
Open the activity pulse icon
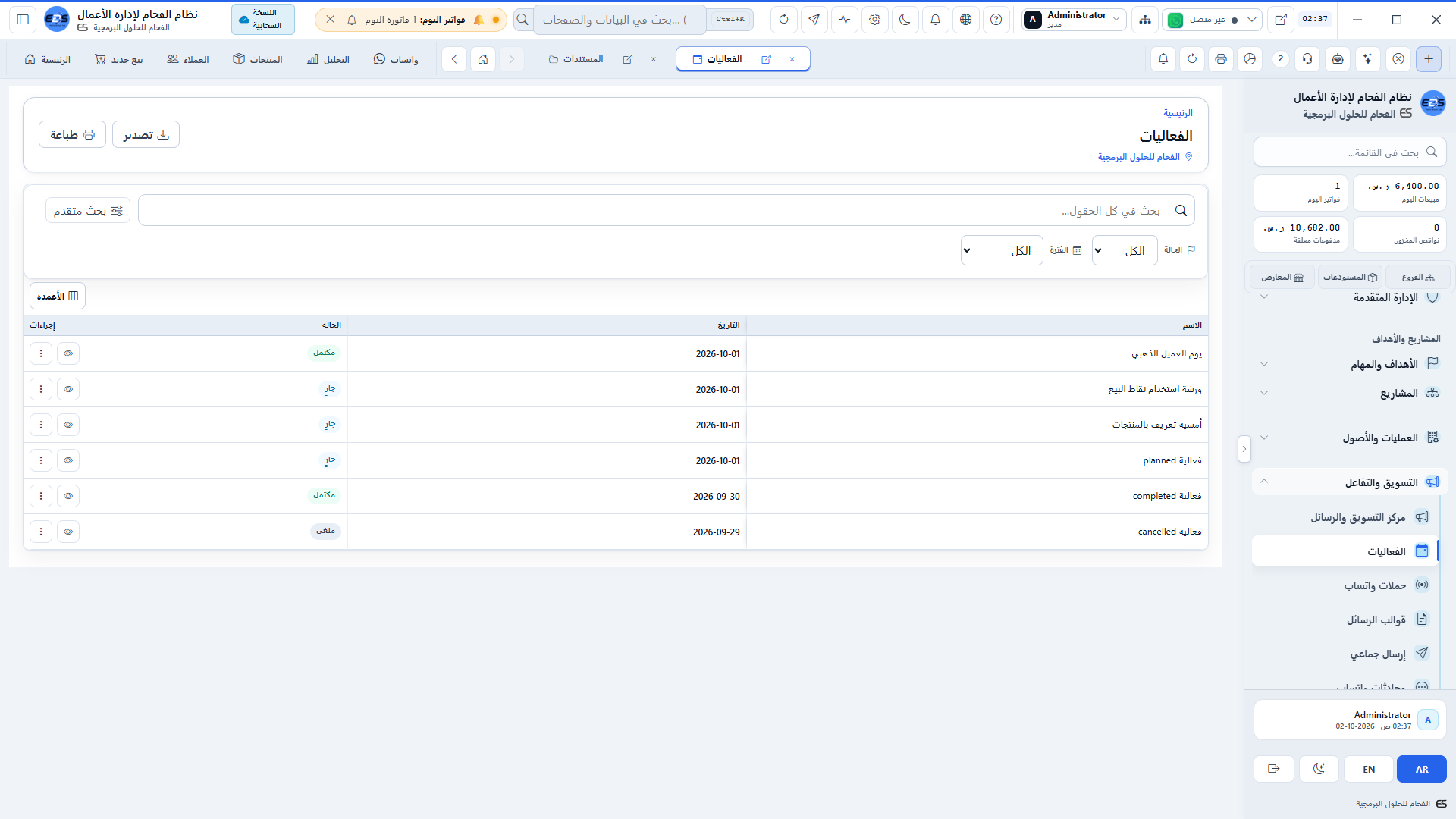(844, 20)
